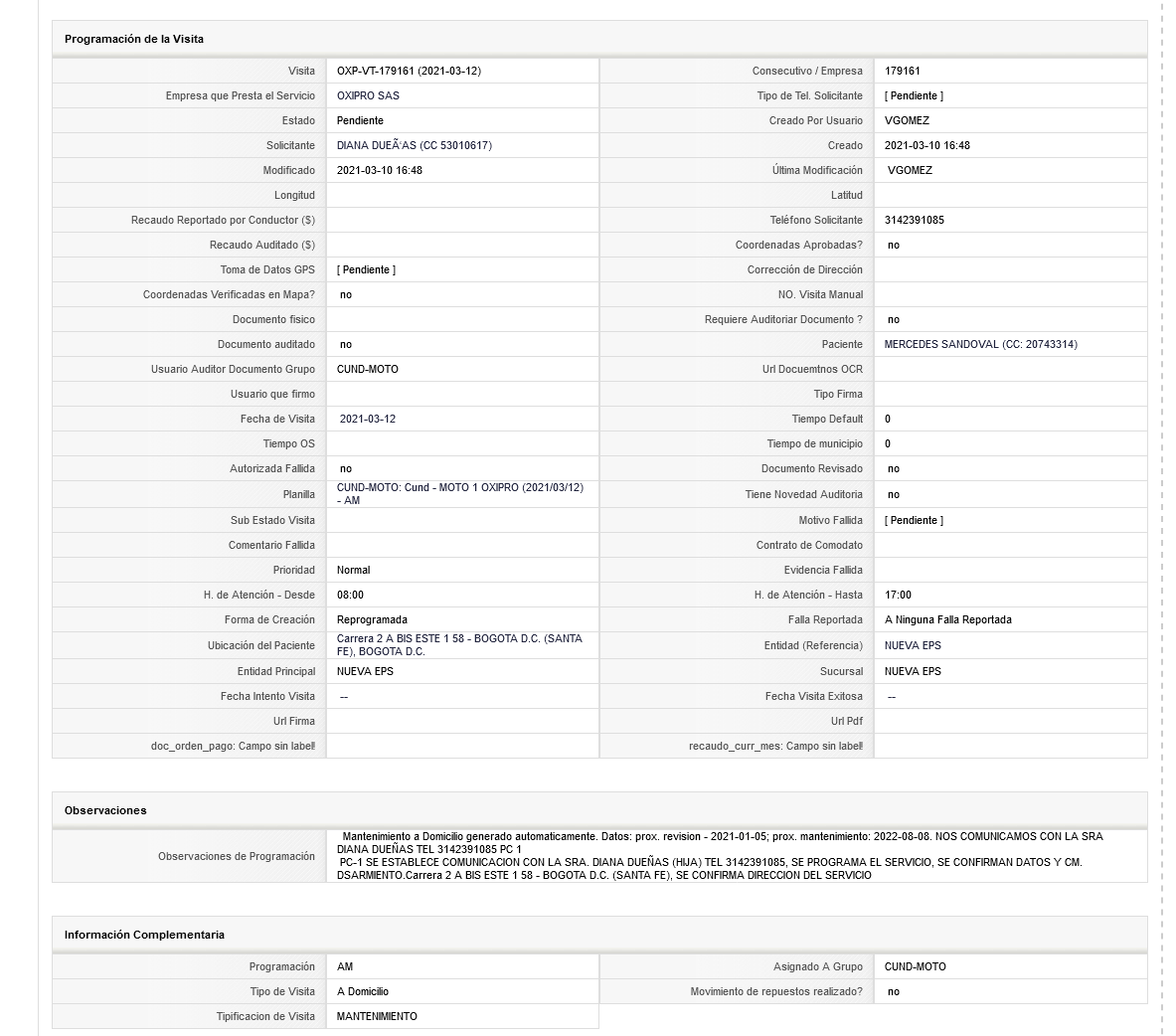Open patient link MERCEDES SANDOVAL (CC: 20743314)
This screenshot has width=1176, height=1036.
(980, 344)
